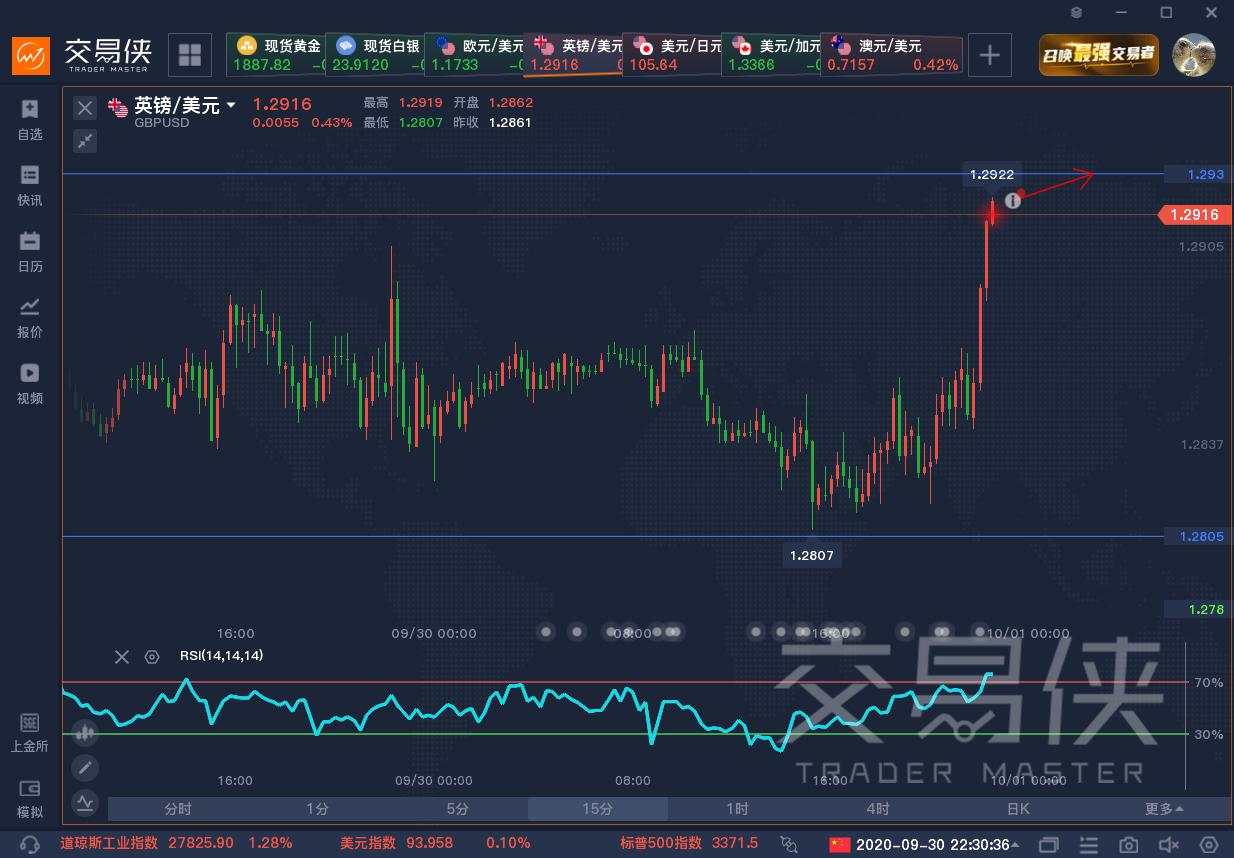Remove the RSI indicator panel
Image resolution: width=1234 pixels, height=858 pixels.
[x=122, y=657]
